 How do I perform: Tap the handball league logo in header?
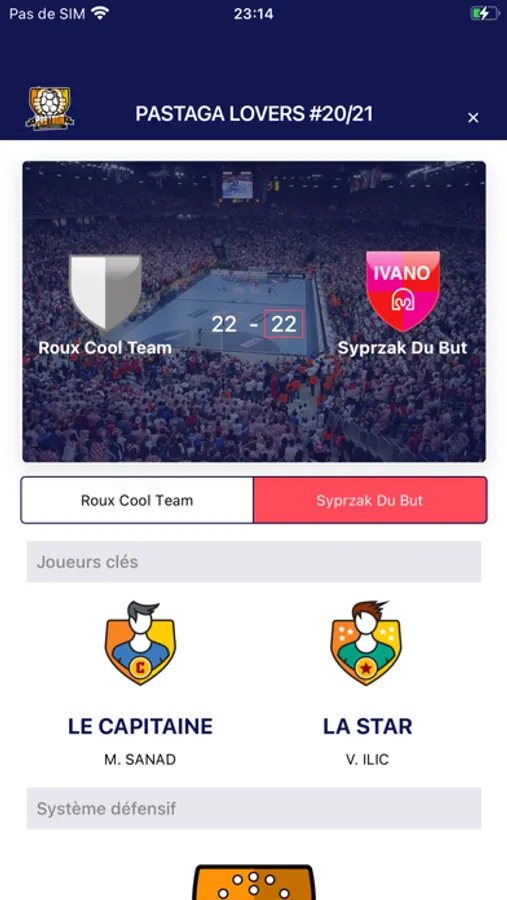50,108
